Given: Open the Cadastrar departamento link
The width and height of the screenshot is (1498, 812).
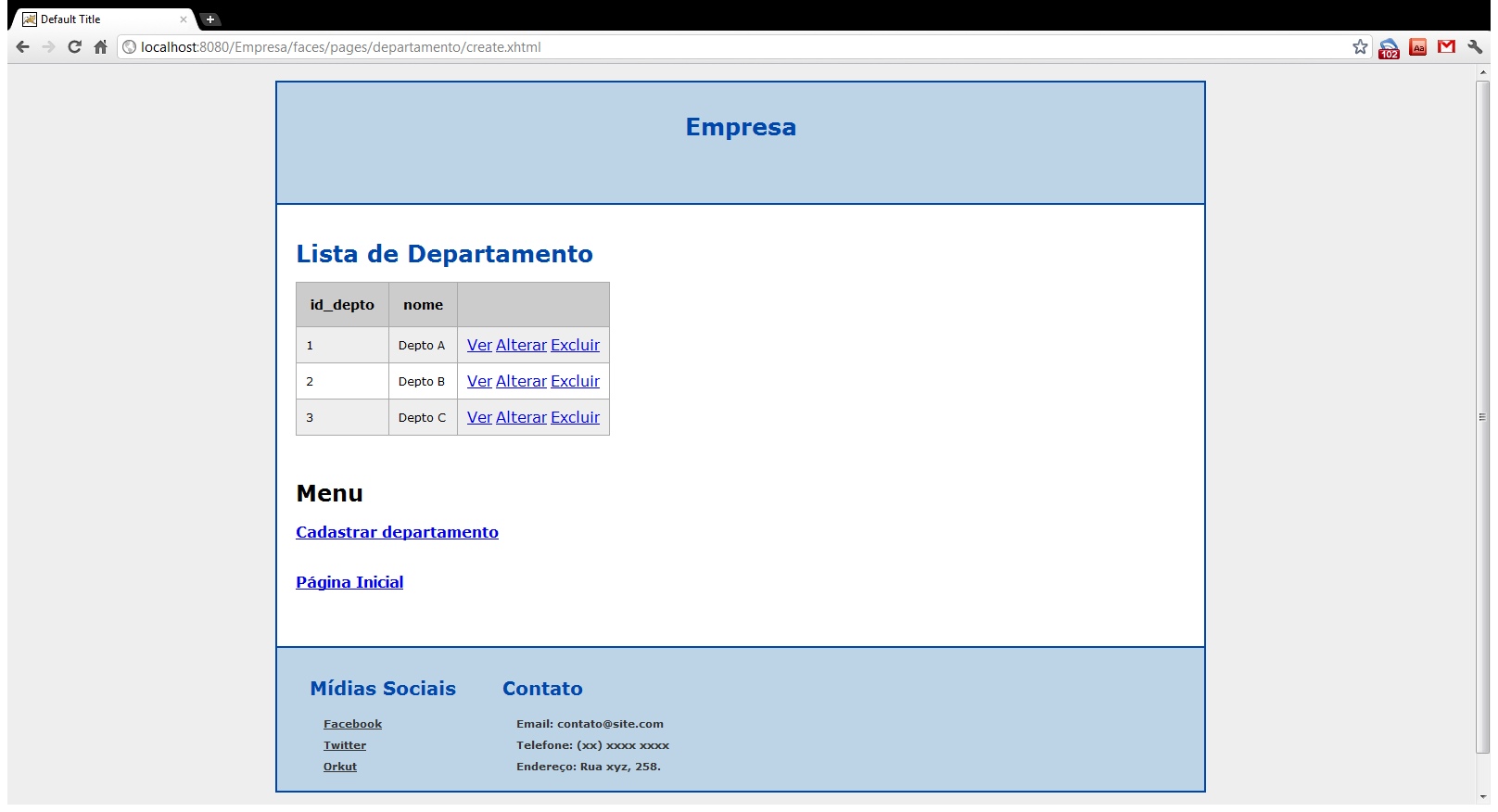Looking at the screenshot, I should point(397,532).
